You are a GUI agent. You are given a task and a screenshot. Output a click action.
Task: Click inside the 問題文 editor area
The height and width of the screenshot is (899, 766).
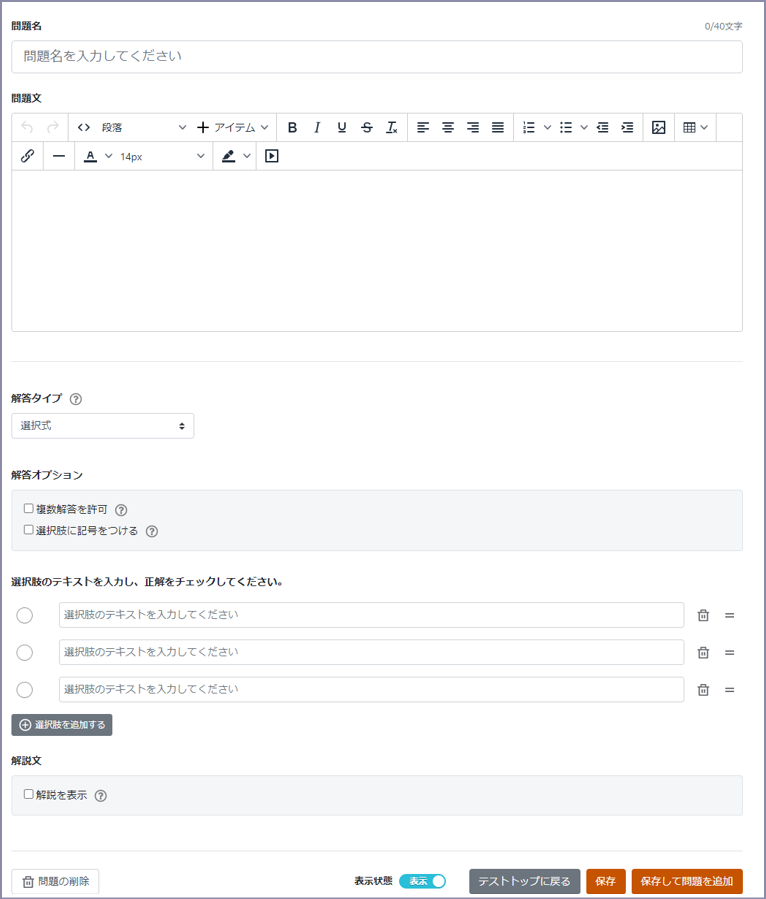click(x=377, y=251)
